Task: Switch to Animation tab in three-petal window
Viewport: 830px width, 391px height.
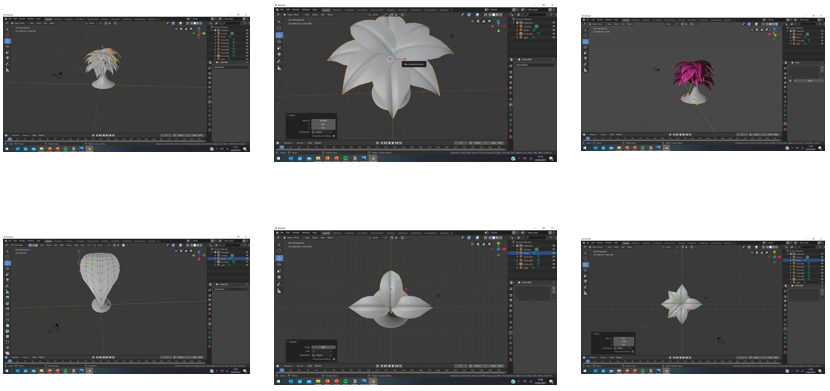Action: tap(403, 233)
